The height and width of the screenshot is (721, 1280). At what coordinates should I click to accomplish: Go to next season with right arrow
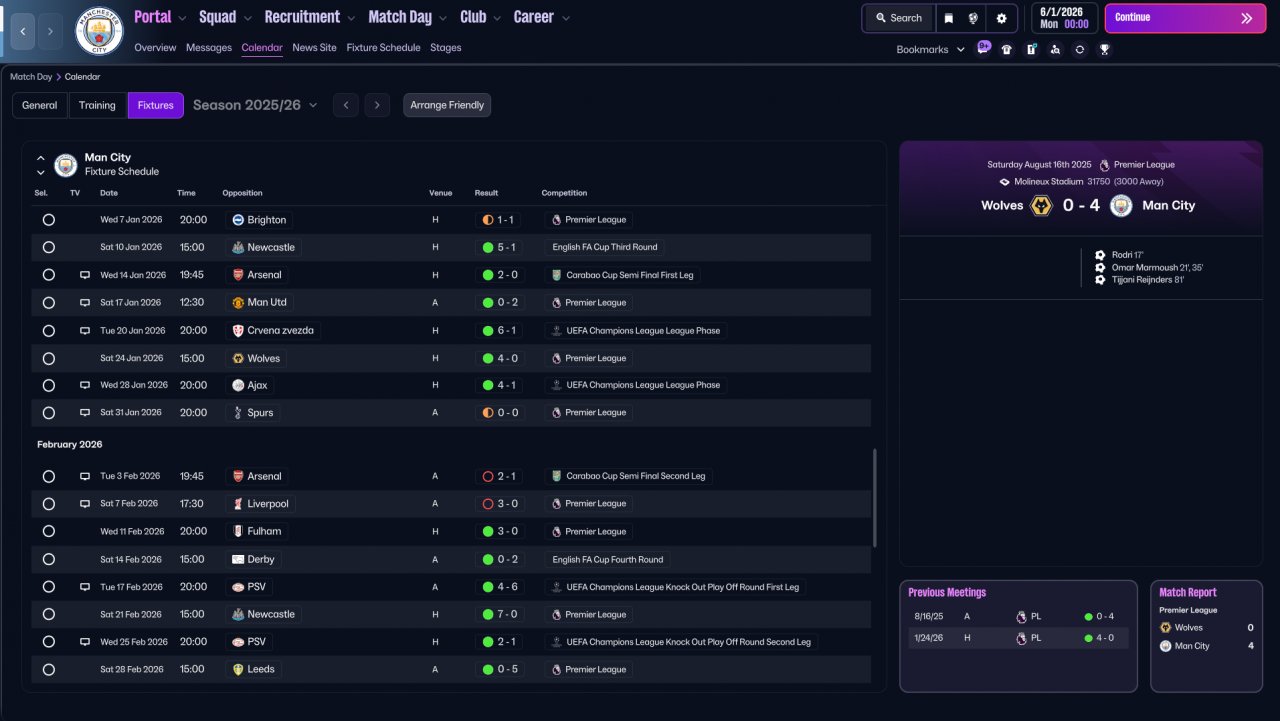(377, 105)
